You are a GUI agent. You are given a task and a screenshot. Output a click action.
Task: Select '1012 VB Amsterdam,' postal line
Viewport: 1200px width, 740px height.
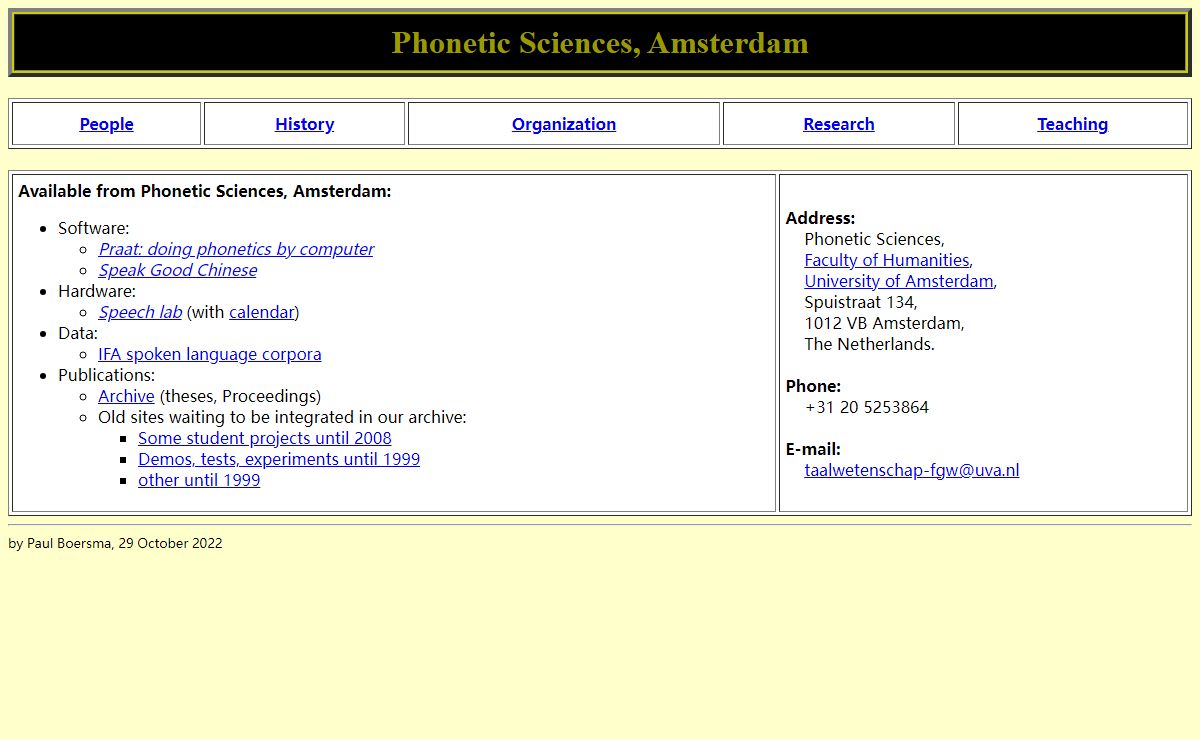[885, 323]
